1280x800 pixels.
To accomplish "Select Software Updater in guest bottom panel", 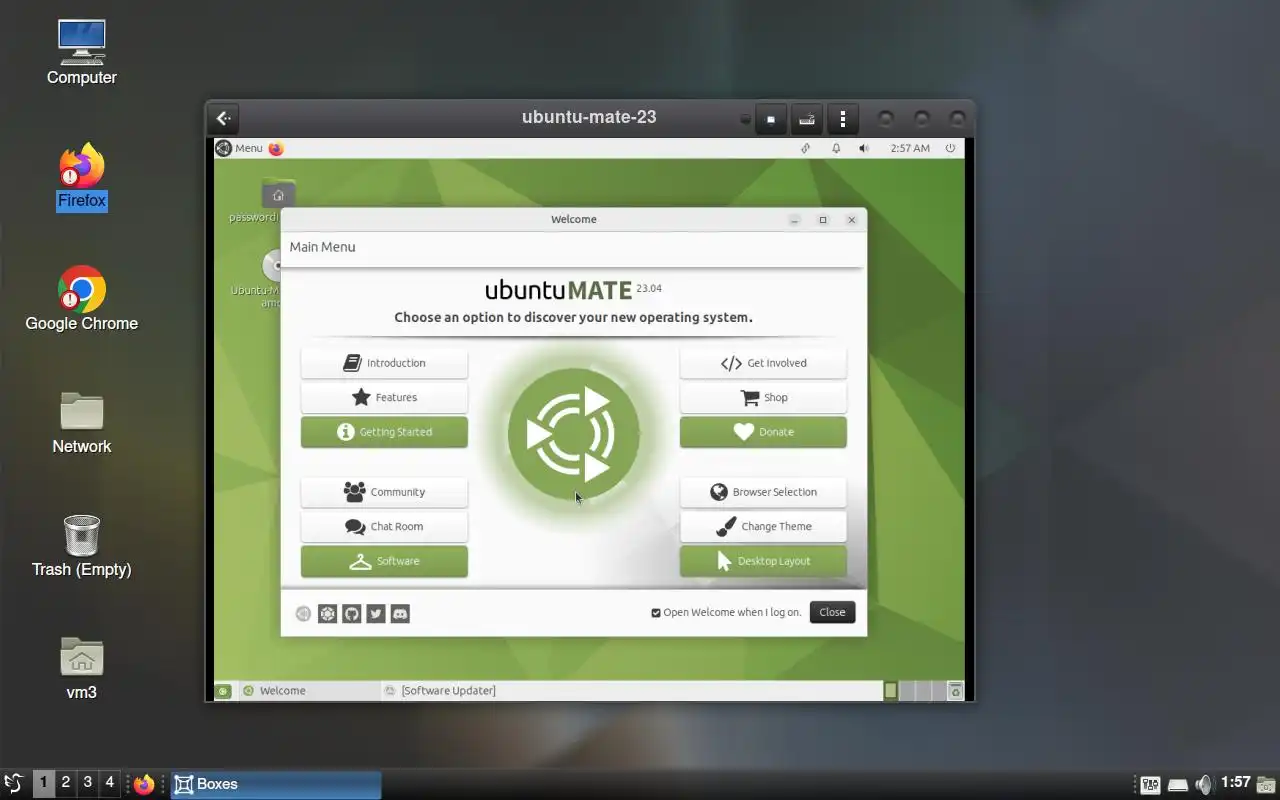I will pyautogui.click(x=440, y=690).
